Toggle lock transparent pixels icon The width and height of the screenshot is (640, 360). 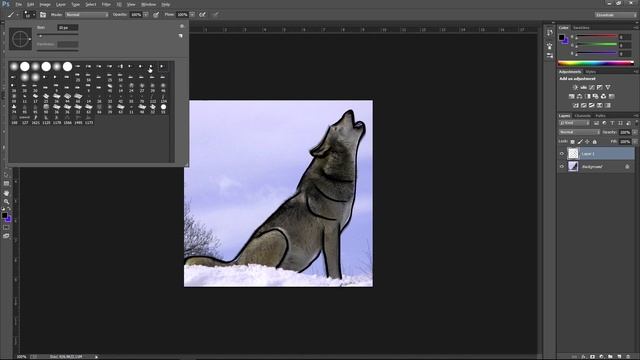(x=572, y=142)
